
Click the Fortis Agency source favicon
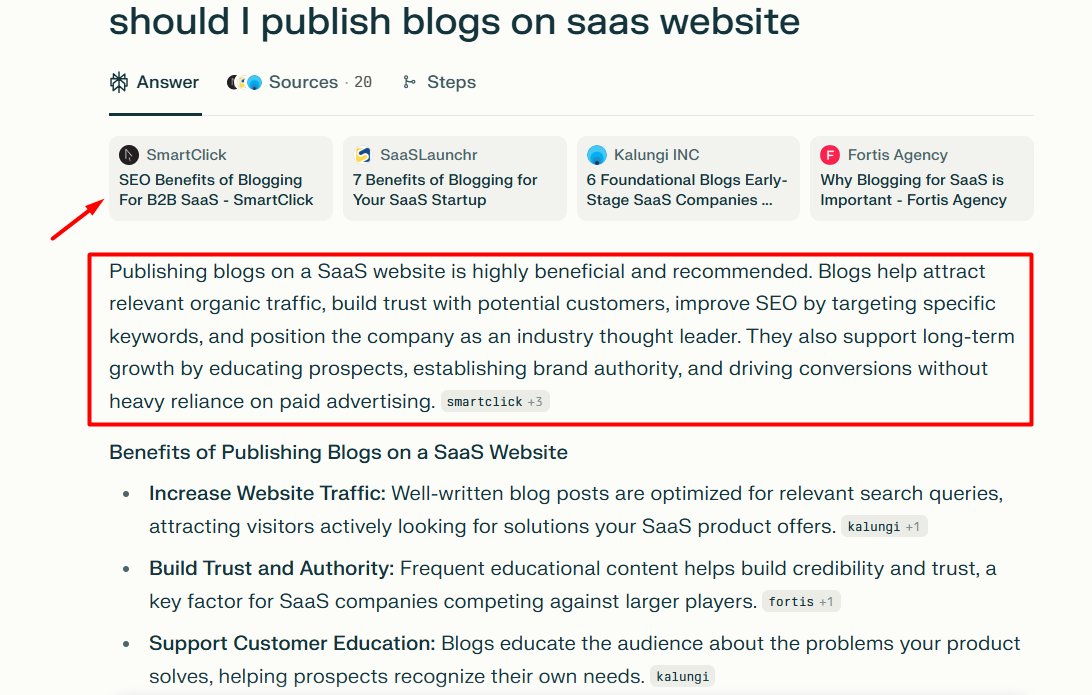click(x=829, y=155)
